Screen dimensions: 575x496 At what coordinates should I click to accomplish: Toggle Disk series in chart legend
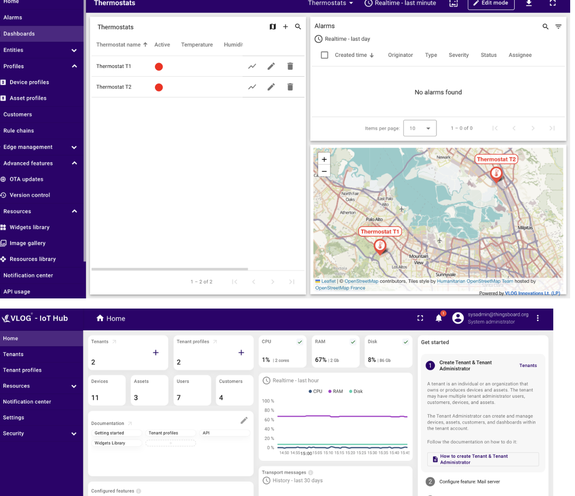(x=356, y=392)
